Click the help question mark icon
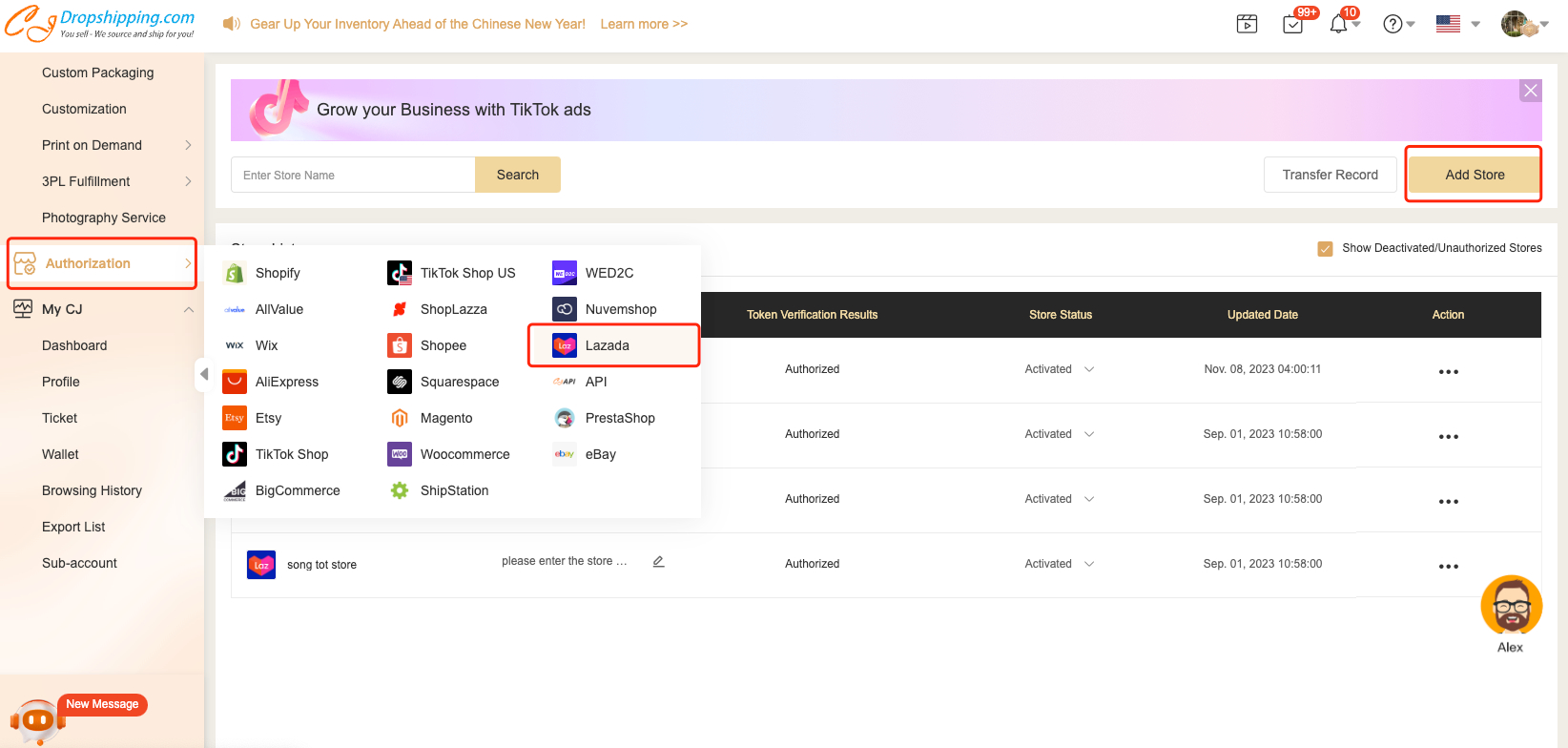Viewport: 1568px width, 748px height. pos(1393,24)
